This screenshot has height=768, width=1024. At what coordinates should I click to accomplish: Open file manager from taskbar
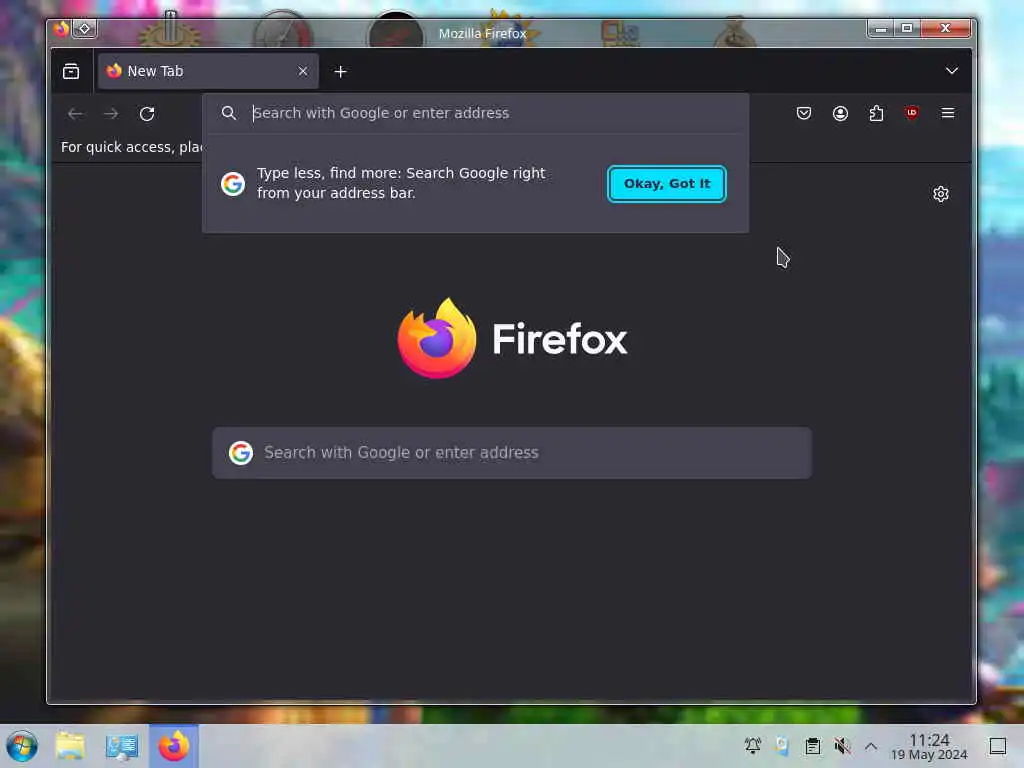point(71,746)
